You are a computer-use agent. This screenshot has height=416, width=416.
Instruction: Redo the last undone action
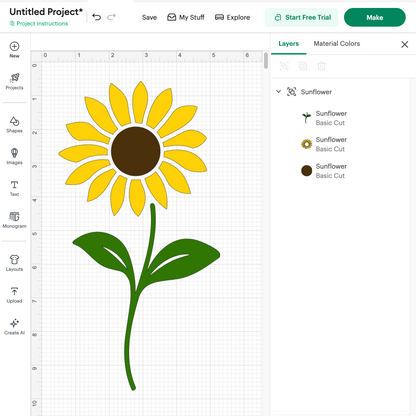(111, 17)
